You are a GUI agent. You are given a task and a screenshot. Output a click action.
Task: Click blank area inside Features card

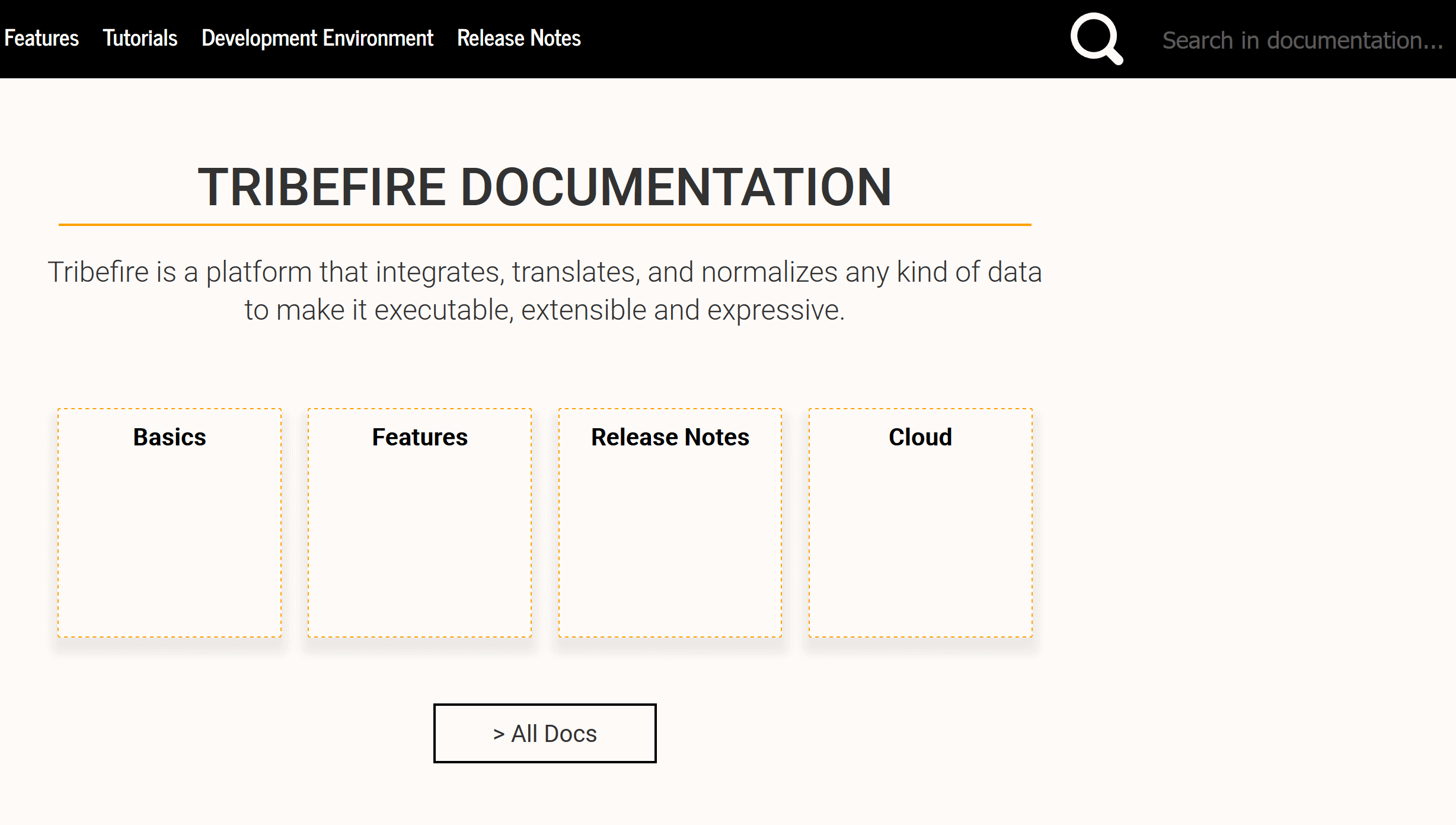click(420, 546)
